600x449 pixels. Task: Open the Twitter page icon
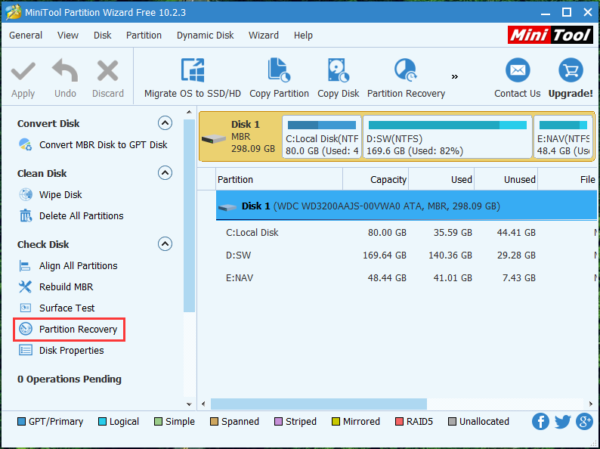(562, 422)
